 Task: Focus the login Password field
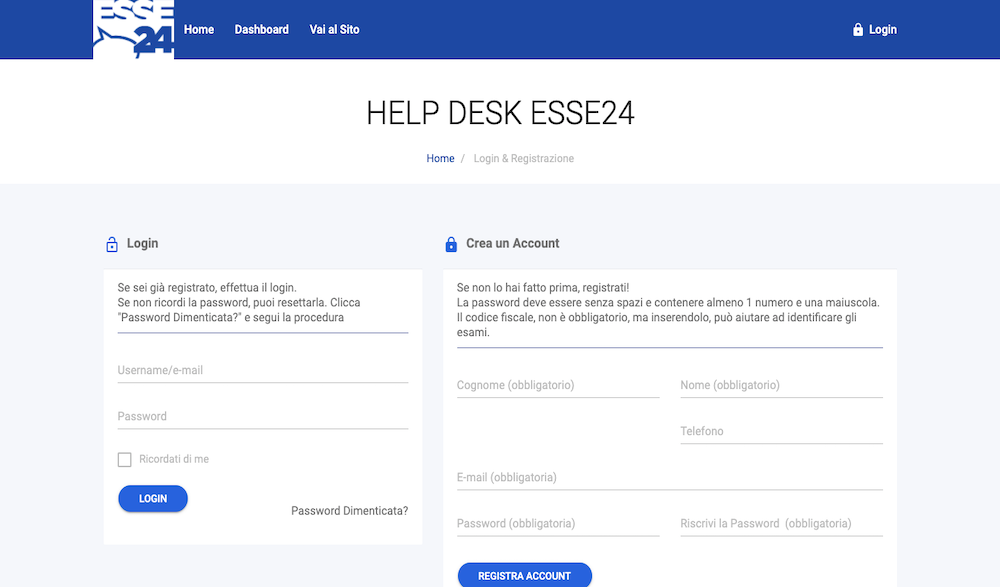[x=262, y=417]
